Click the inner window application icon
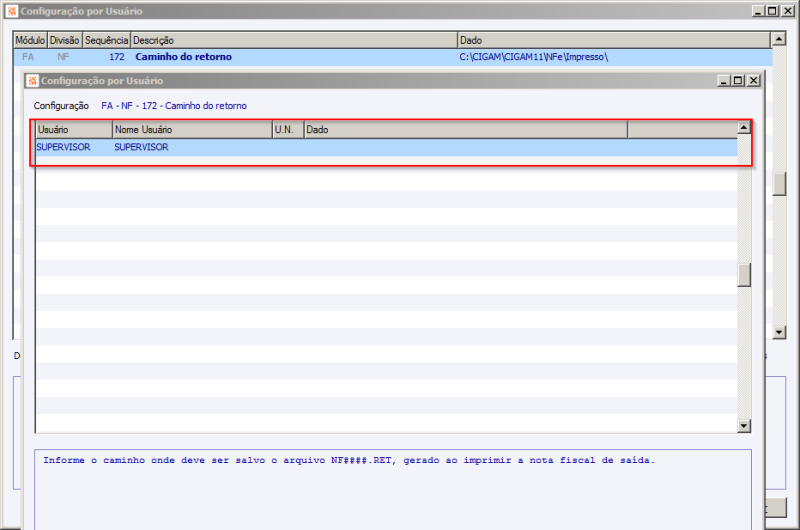The height and width of the screenshot is (530, 800). point(33,81)
